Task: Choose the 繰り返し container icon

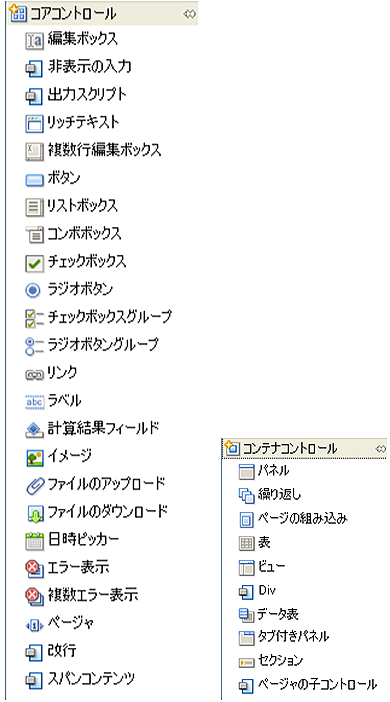Action: (246, 495)
